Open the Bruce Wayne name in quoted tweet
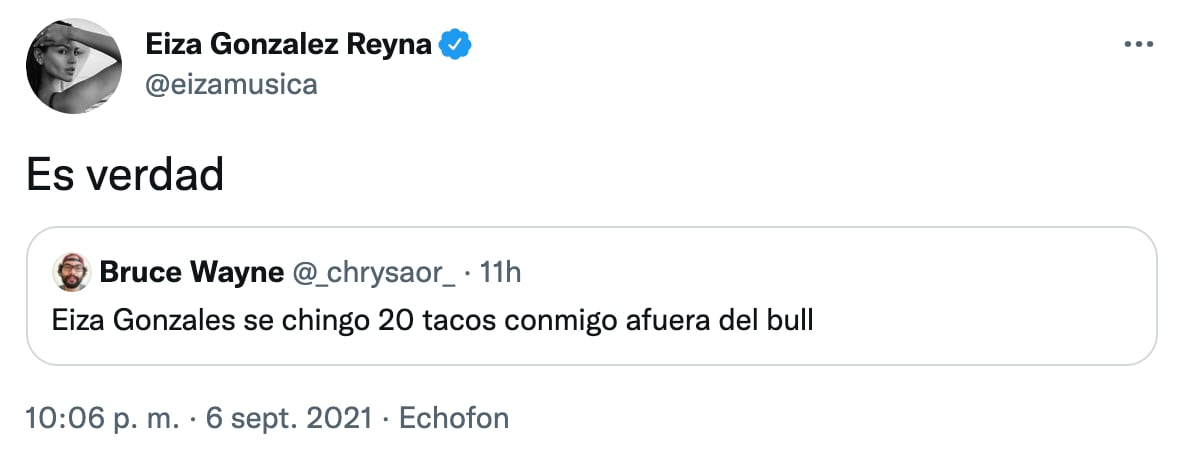 pos(191,273)
